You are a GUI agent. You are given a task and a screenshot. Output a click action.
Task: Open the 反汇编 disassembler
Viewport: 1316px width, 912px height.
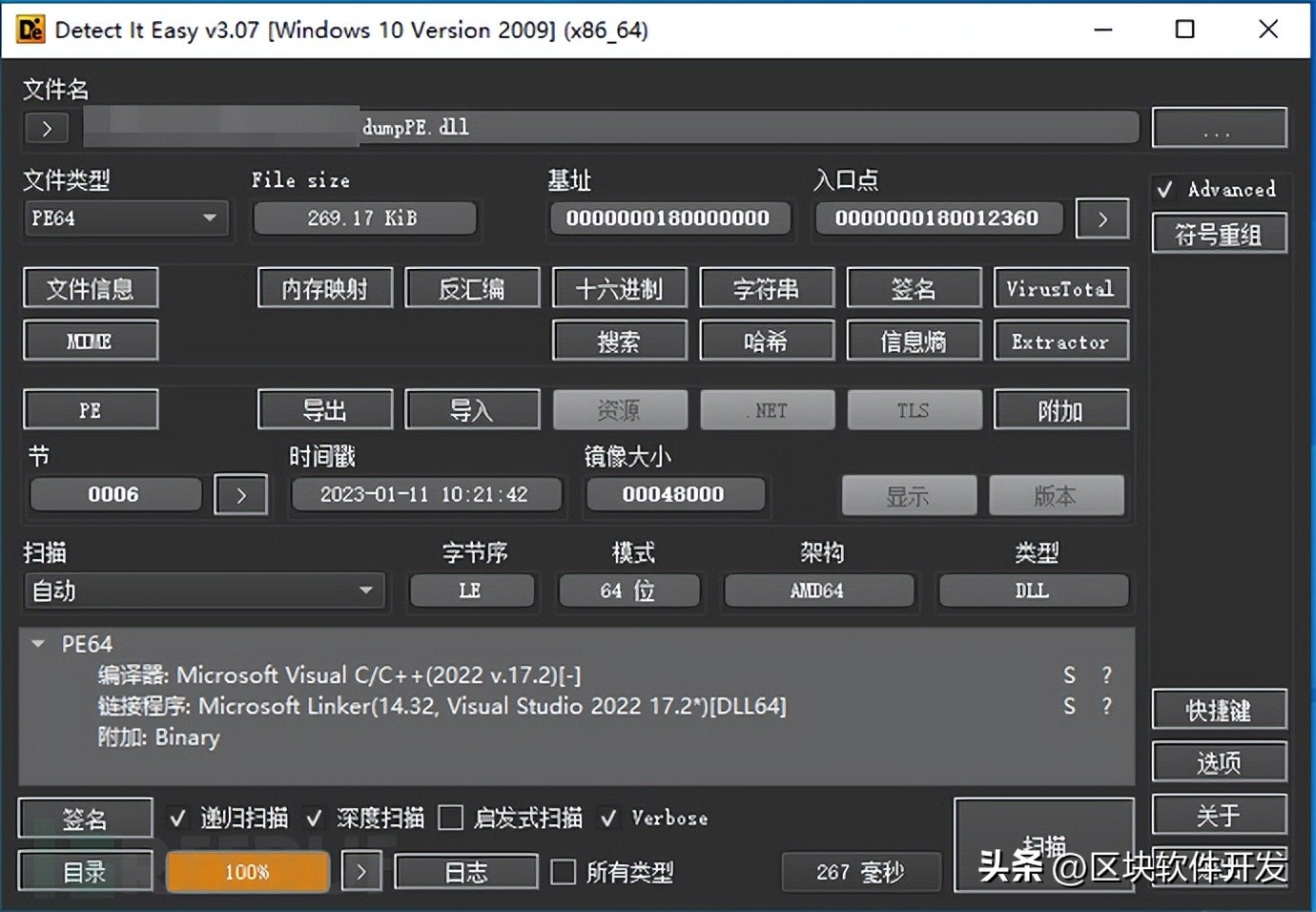pos(472,288)
